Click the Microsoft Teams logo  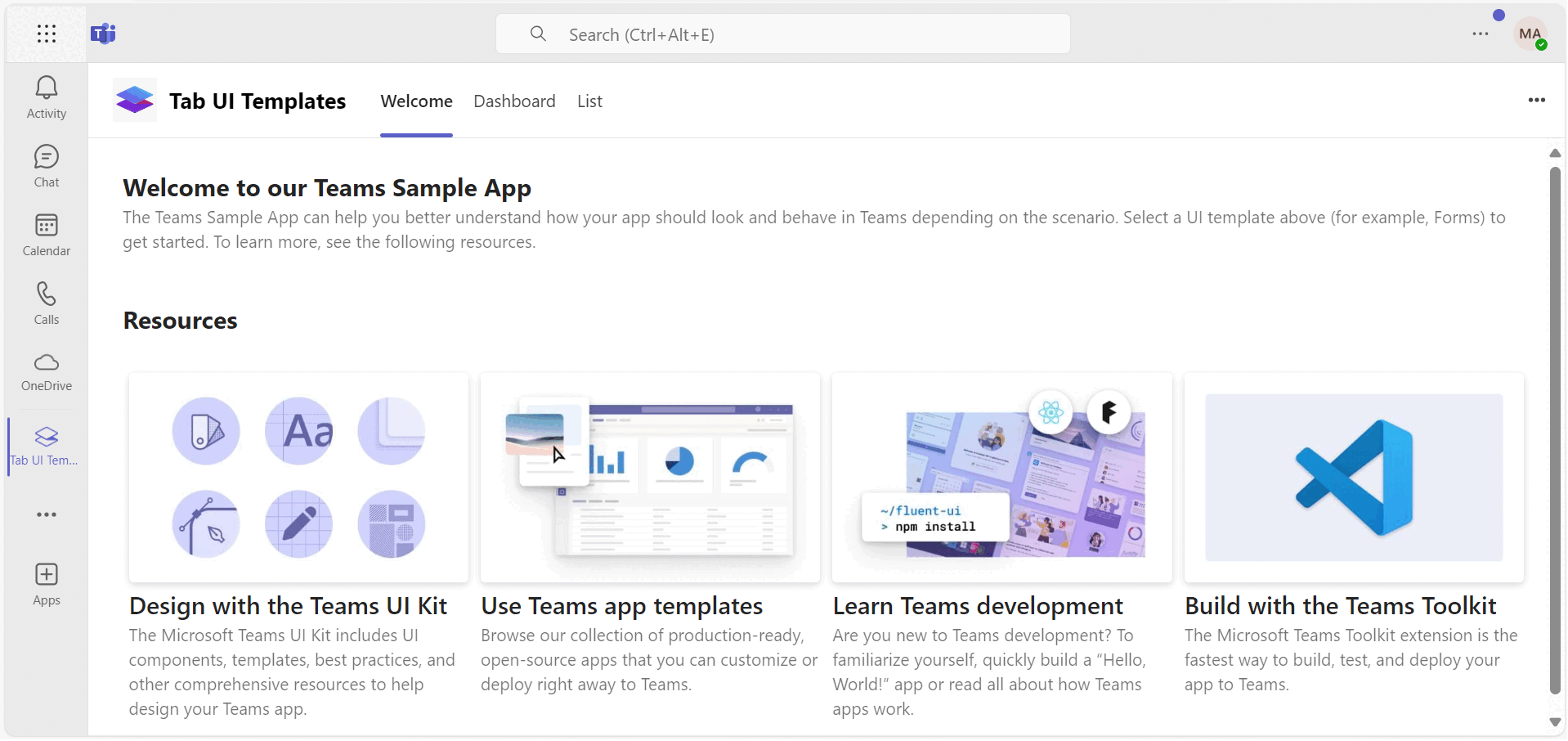[x=104, y=34]
